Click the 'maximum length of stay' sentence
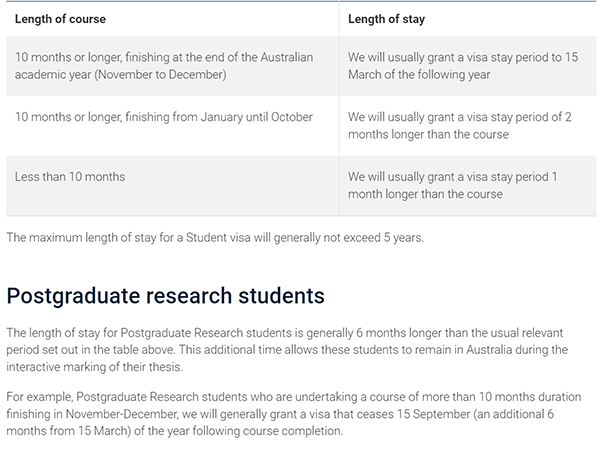This screenshot has width=600, height=458. (x=215, y=238)
